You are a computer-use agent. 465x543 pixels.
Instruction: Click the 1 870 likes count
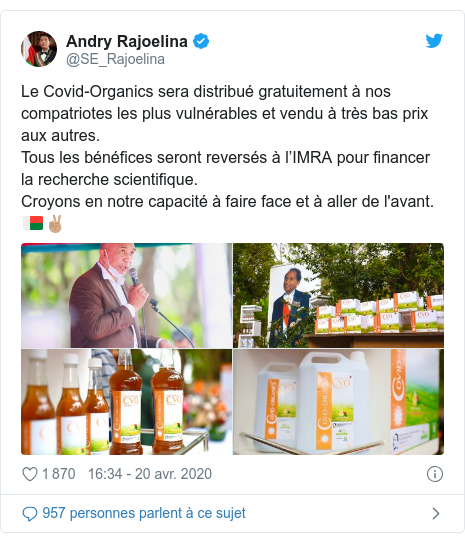click(x=59, y=474)
